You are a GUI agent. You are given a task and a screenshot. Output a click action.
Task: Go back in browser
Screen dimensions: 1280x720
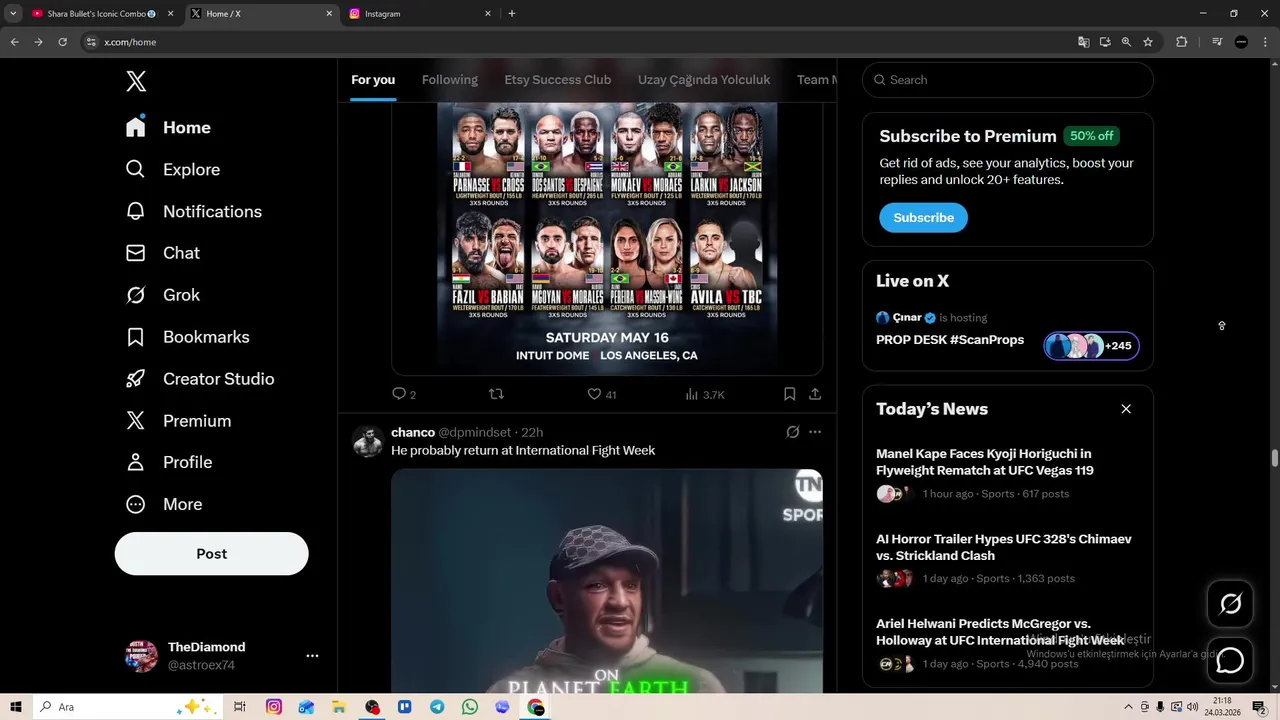[14, 42]
